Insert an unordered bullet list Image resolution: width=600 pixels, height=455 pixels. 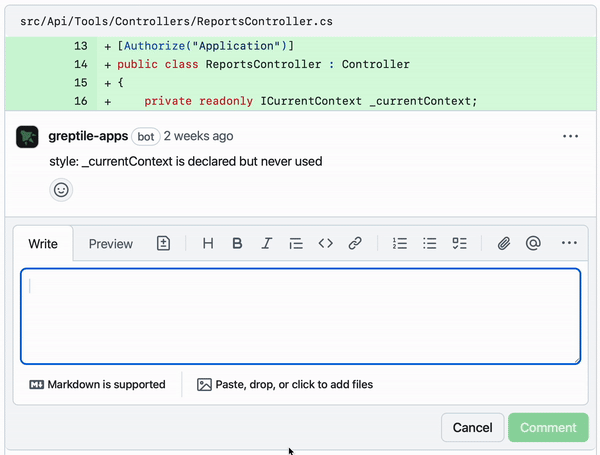point(430,243)
